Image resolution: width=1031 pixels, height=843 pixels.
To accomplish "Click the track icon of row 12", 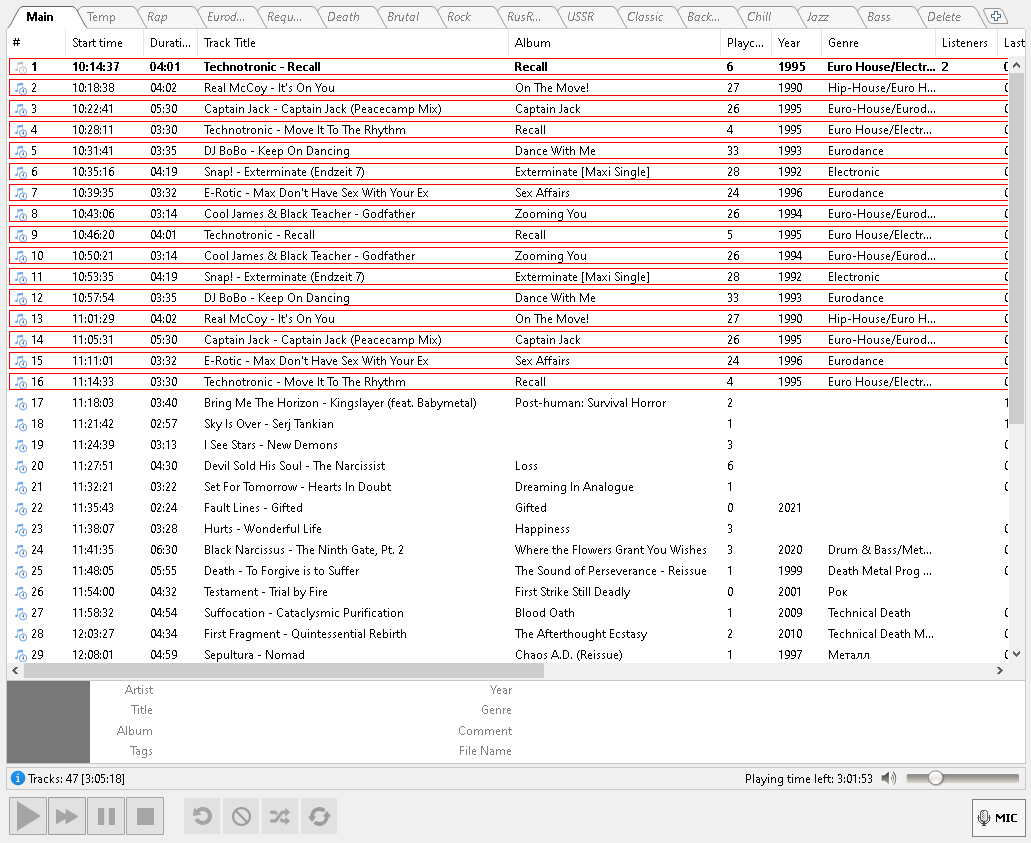I will pos(21,298).
